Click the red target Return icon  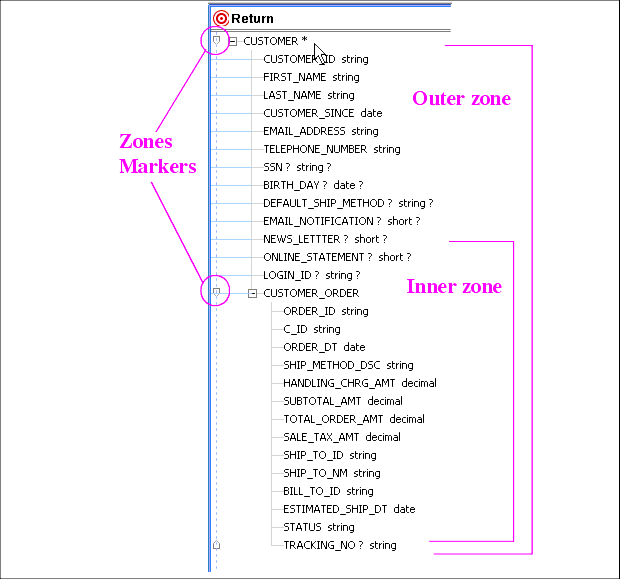(221, 19)
